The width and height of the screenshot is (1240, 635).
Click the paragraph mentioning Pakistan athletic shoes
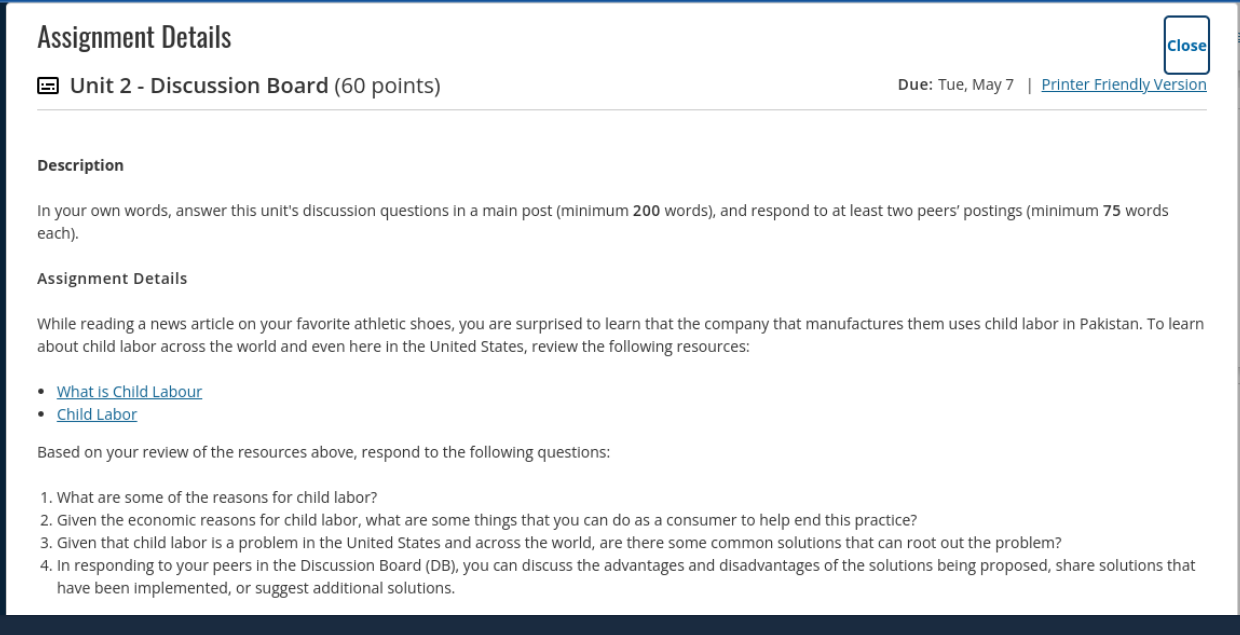[620, 336]
